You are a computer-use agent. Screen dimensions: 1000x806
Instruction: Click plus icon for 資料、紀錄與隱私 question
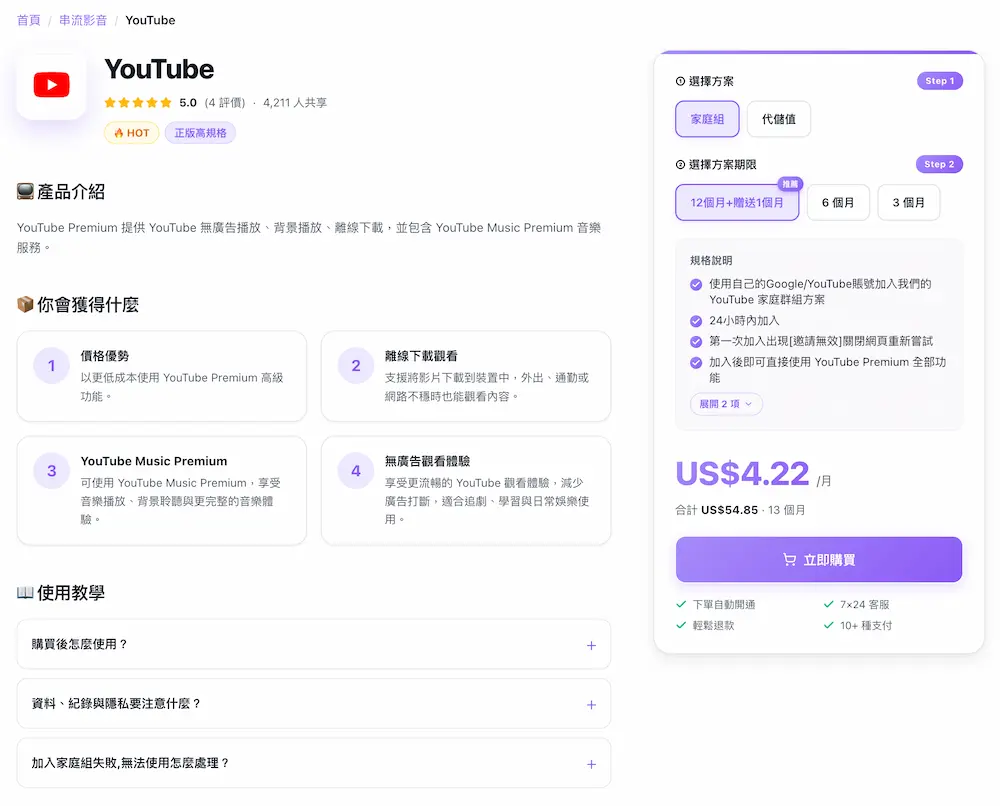point(591,705)
